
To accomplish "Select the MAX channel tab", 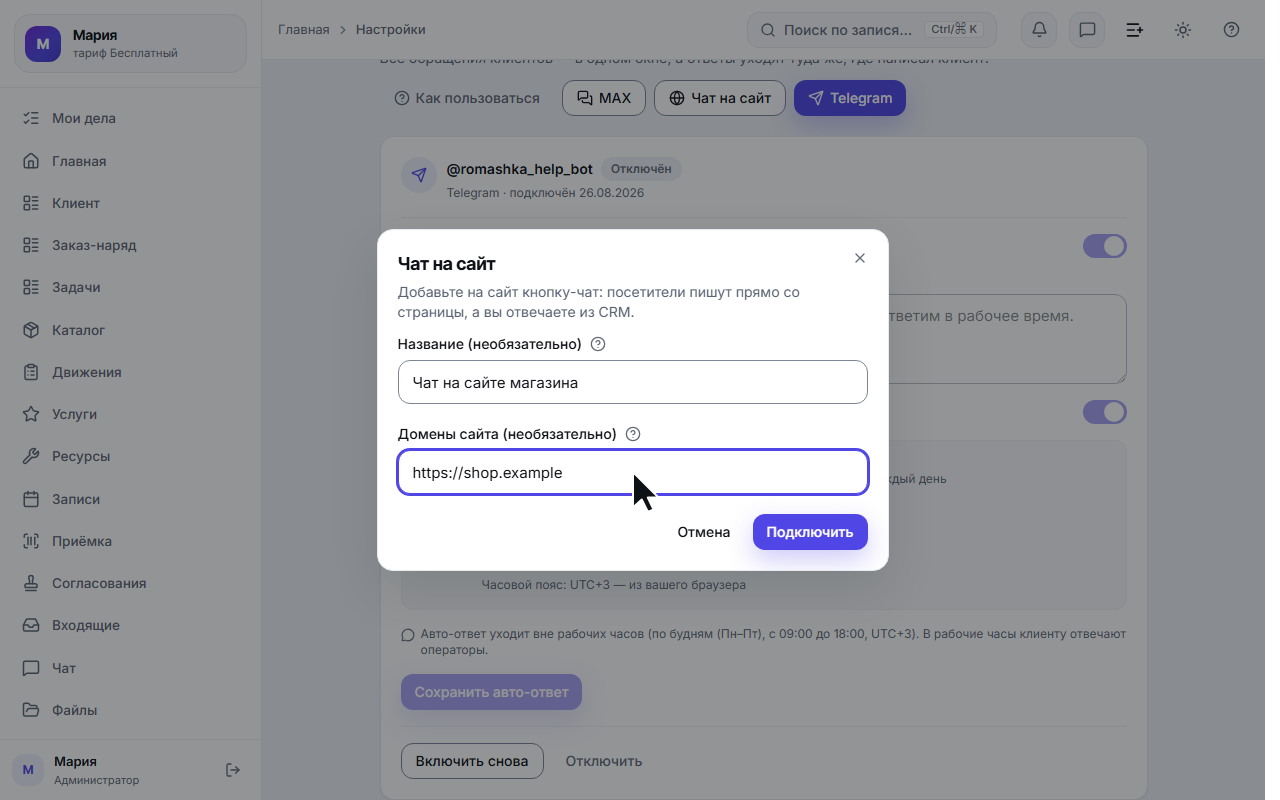I will (x=604, y=98).
